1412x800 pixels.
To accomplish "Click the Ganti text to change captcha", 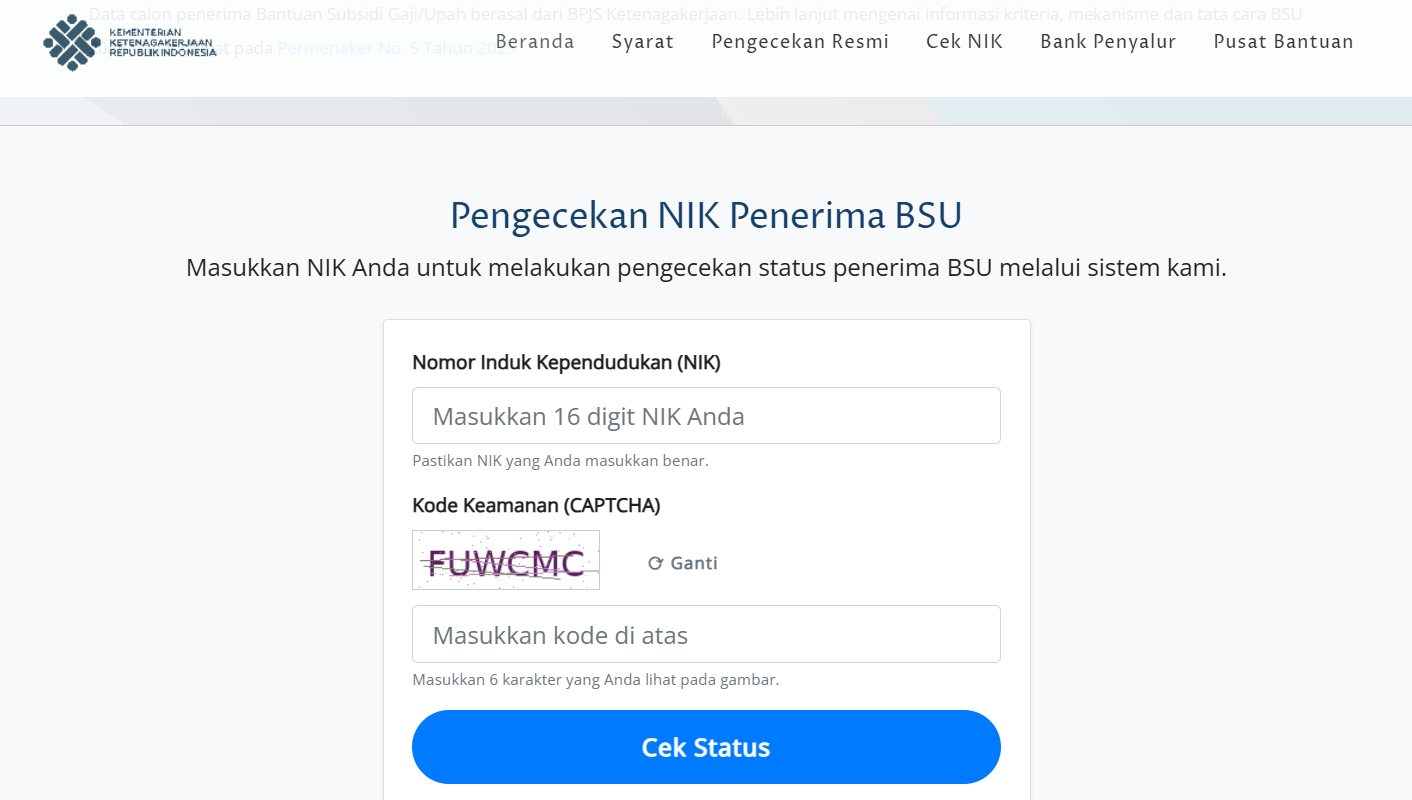I will [x=694, y=563].
